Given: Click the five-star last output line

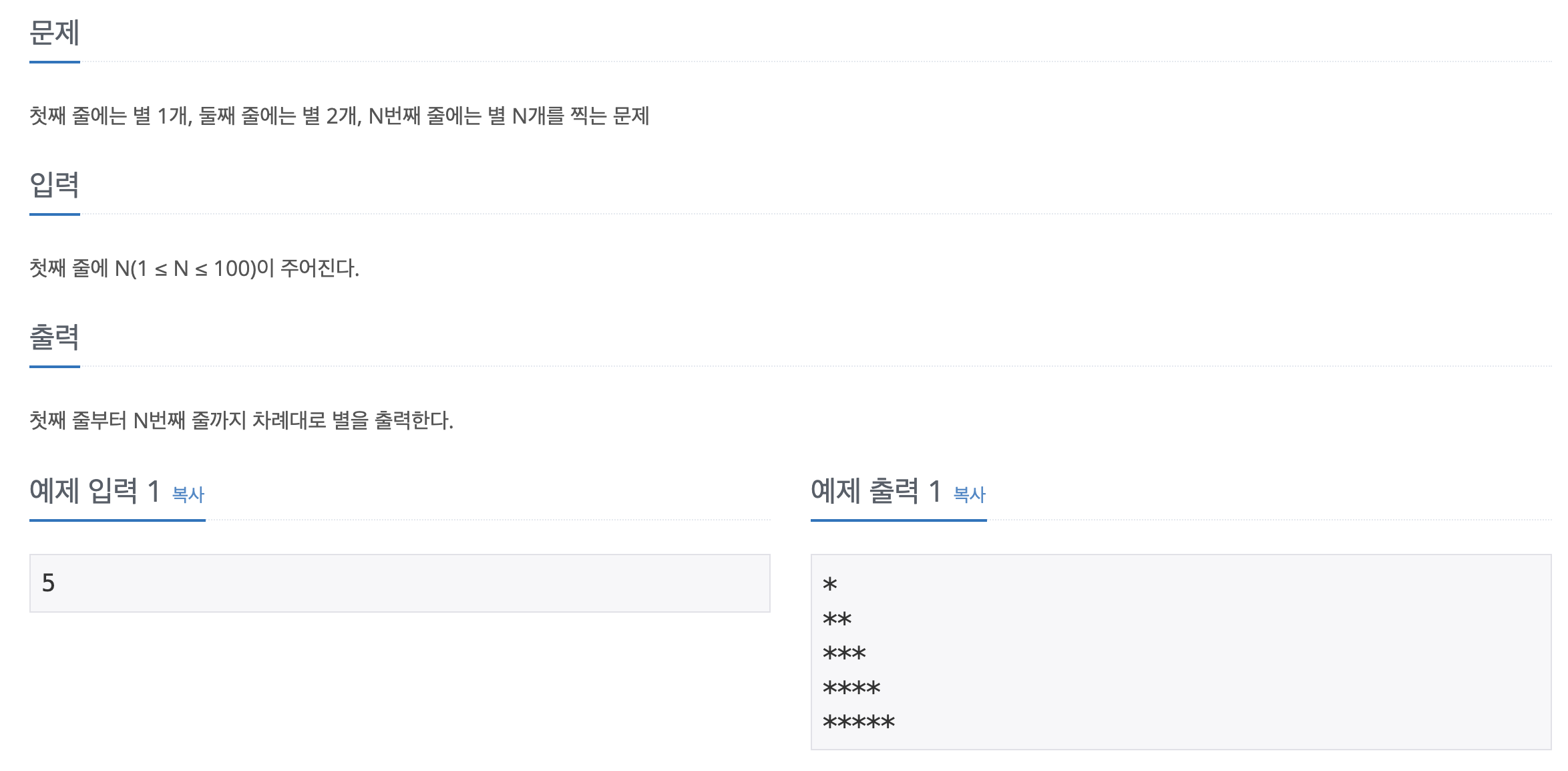Looking at the screenshot, I should [859, 722].
